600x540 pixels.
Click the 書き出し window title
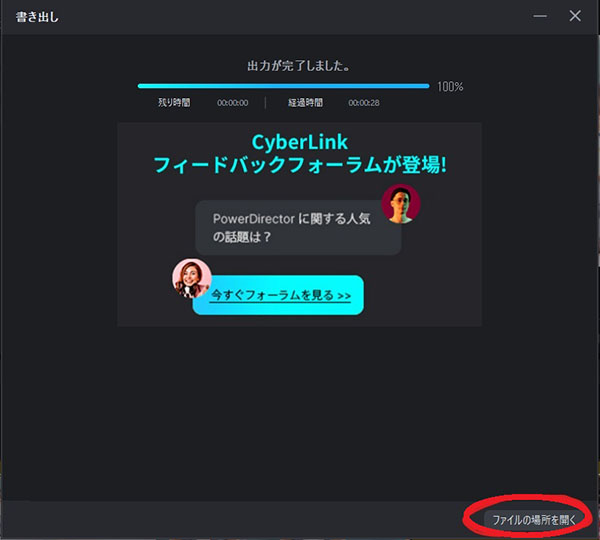pyautogui.click(x=37, y=17)
